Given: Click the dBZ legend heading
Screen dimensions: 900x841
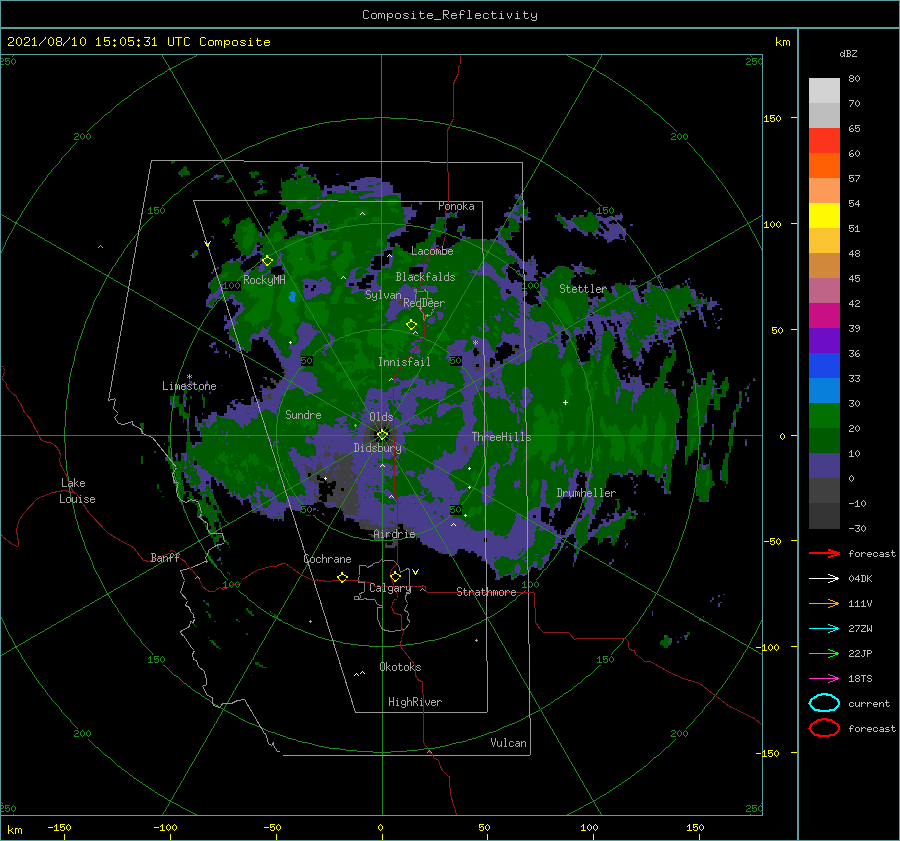Looking at the screenshot, I should point(848,54).
